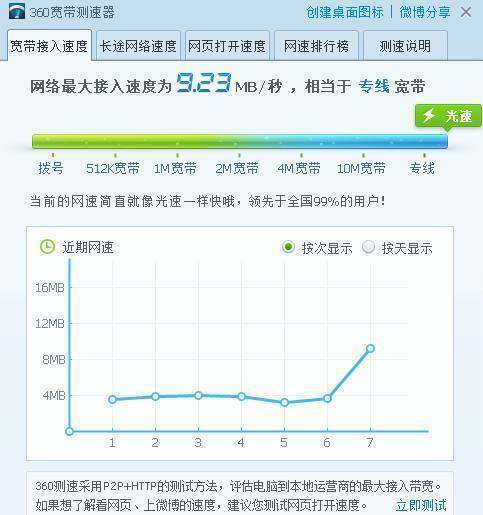Click the 512K宽带 scale label
Screen dimensions: 483x515
(113, 168)
